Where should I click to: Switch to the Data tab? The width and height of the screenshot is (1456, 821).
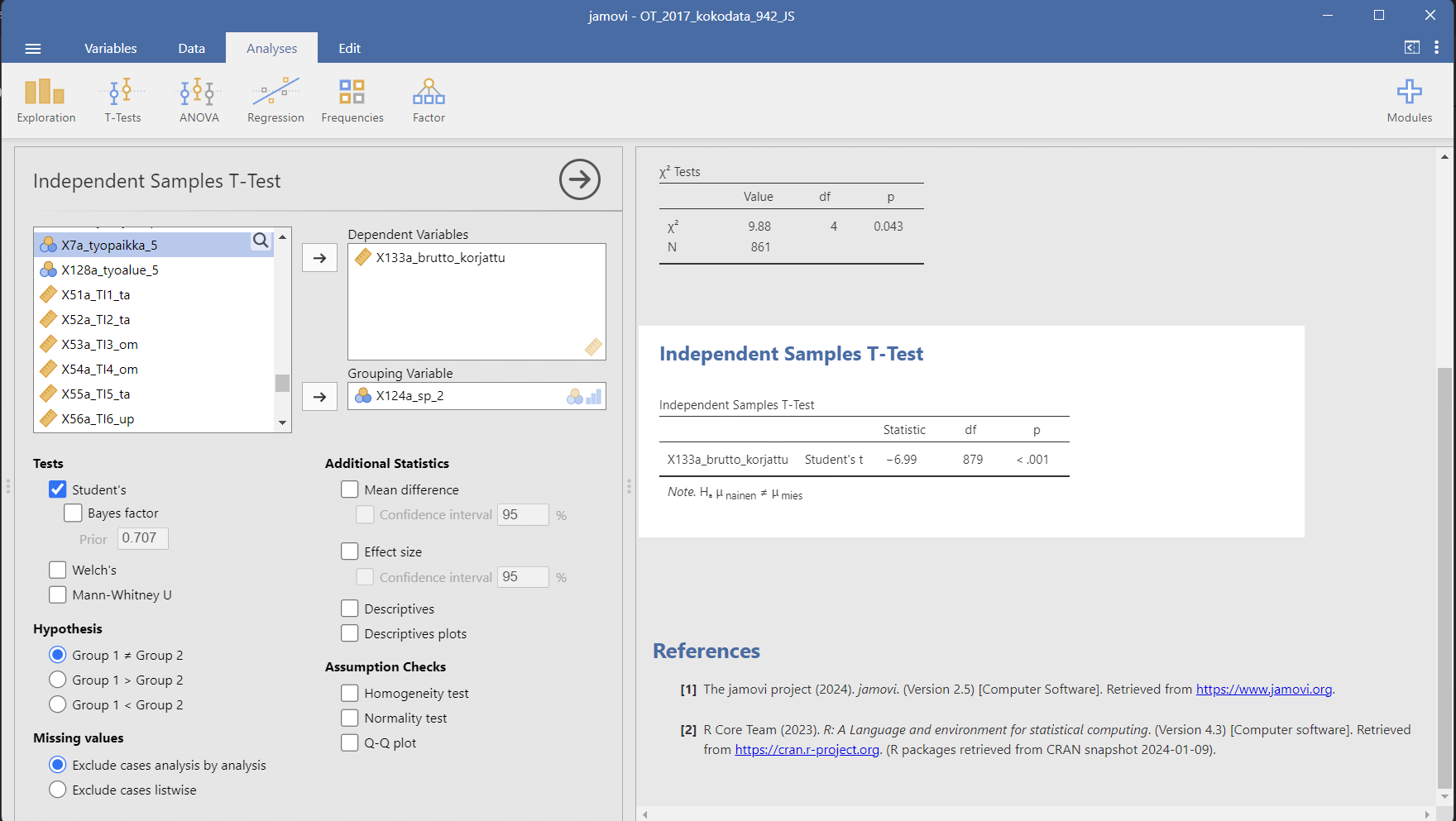click(x=191, y=49)
